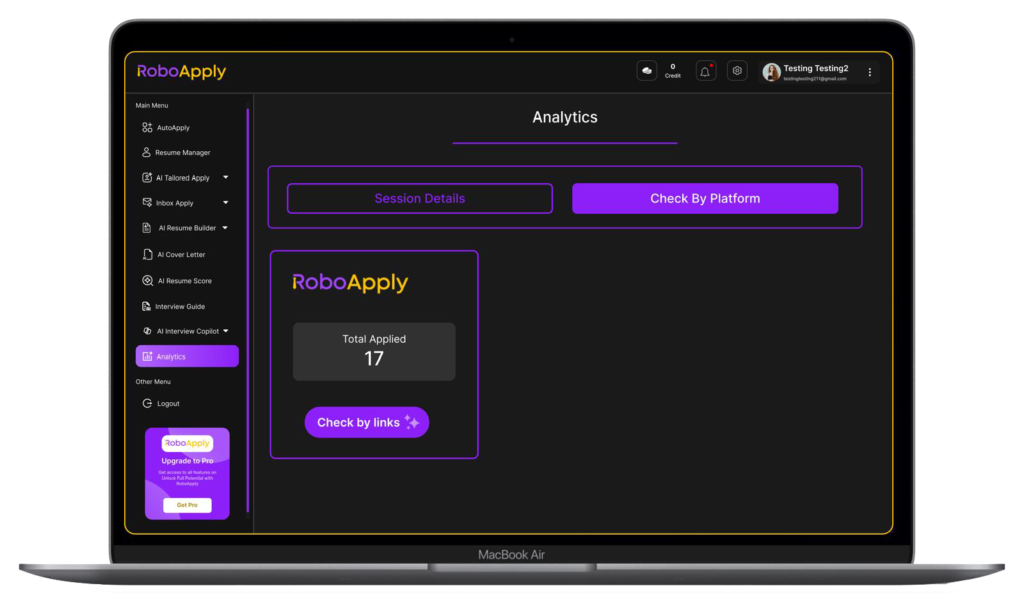This screenshot has width=1024, height=604.
Task: Open notifications via the bell icon
Action: click(x=705, y=71)
